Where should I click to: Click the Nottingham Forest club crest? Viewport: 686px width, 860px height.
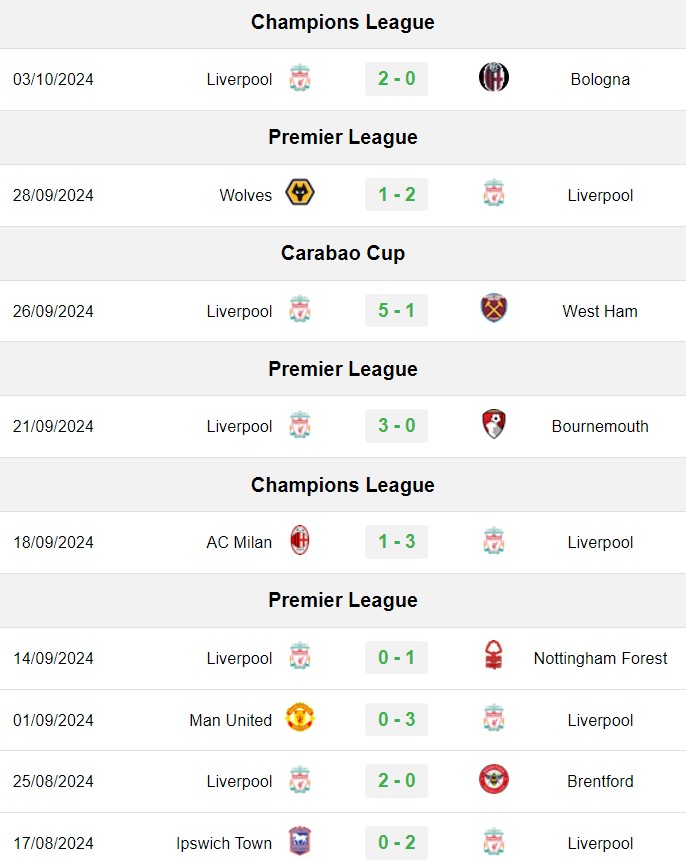(x=494, y=655)
